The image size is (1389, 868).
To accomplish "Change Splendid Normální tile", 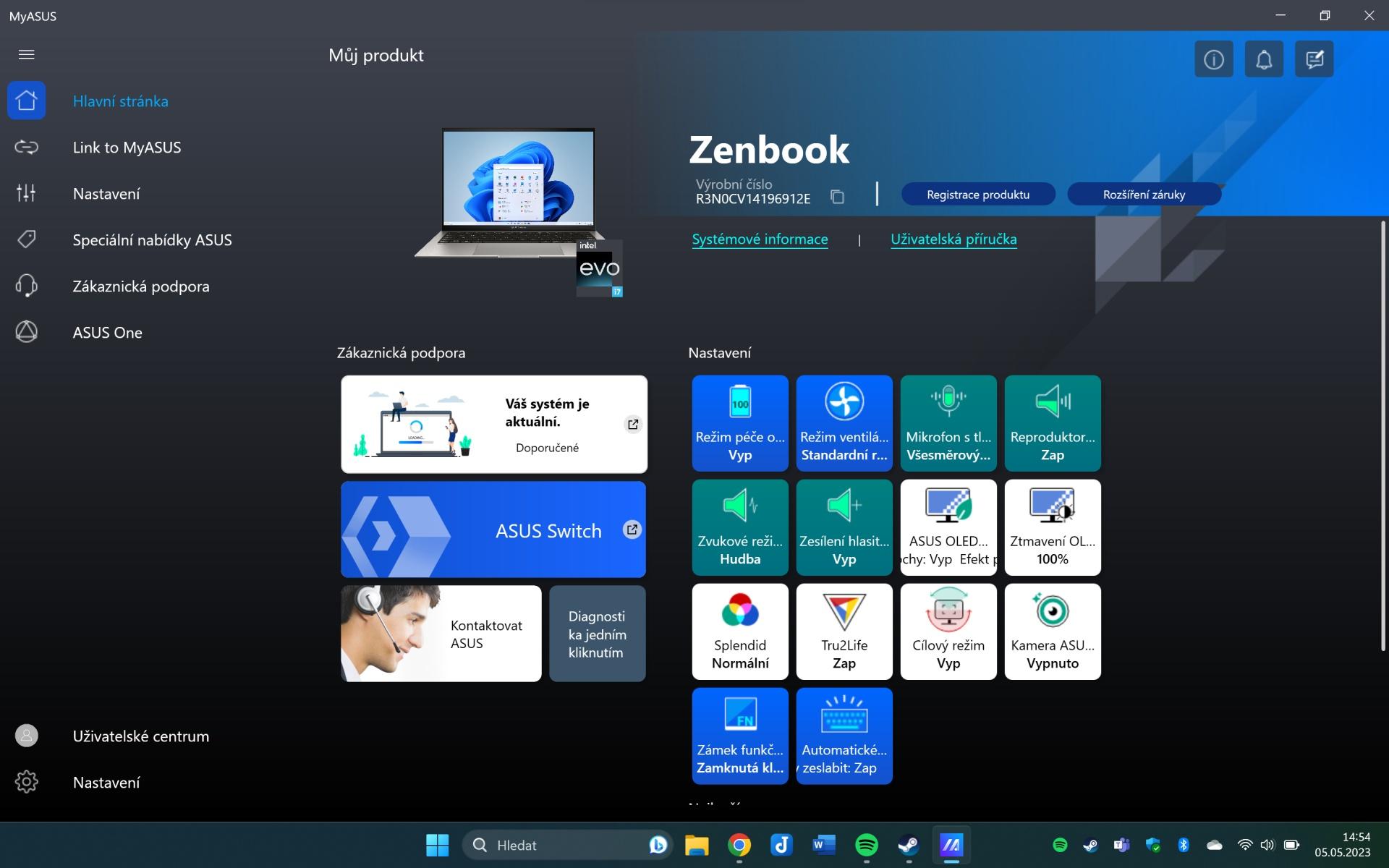I will coord(740,631).
